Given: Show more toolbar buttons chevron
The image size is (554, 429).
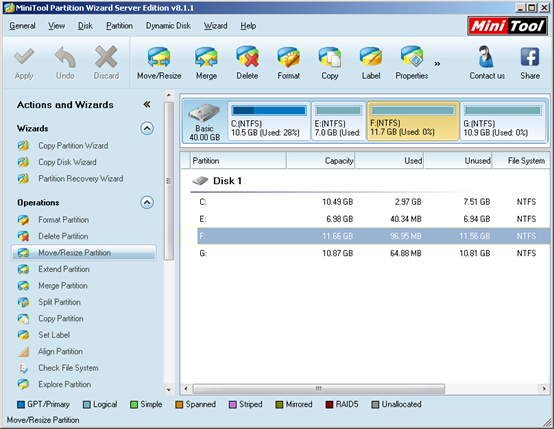Looking at the screenshot, I should (x=437, y=64).
